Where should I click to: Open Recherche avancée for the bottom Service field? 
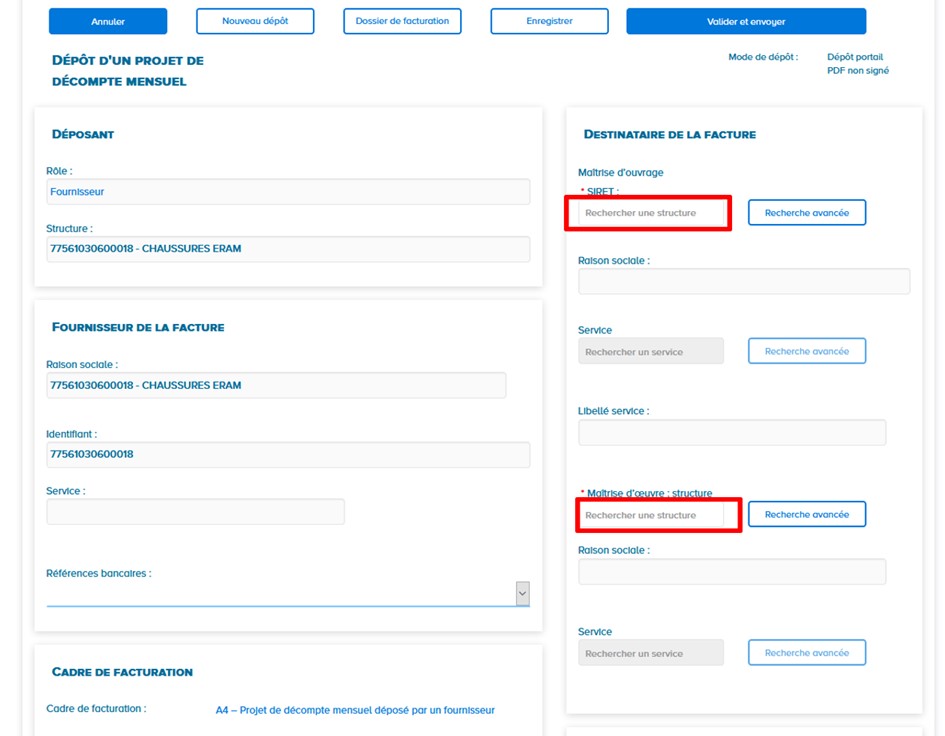tap(806, 652)
